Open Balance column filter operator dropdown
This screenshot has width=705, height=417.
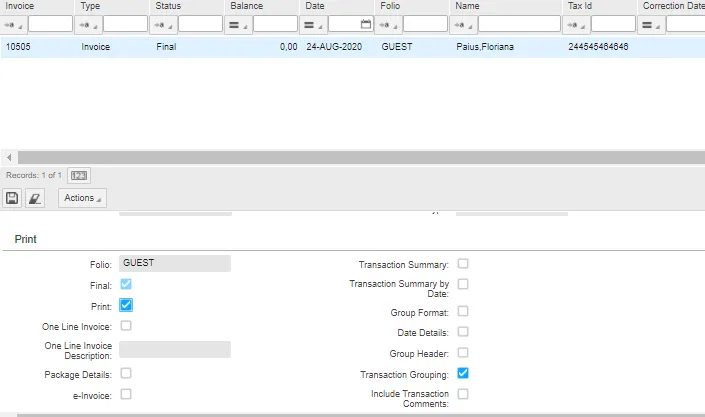tap(238, 25)
